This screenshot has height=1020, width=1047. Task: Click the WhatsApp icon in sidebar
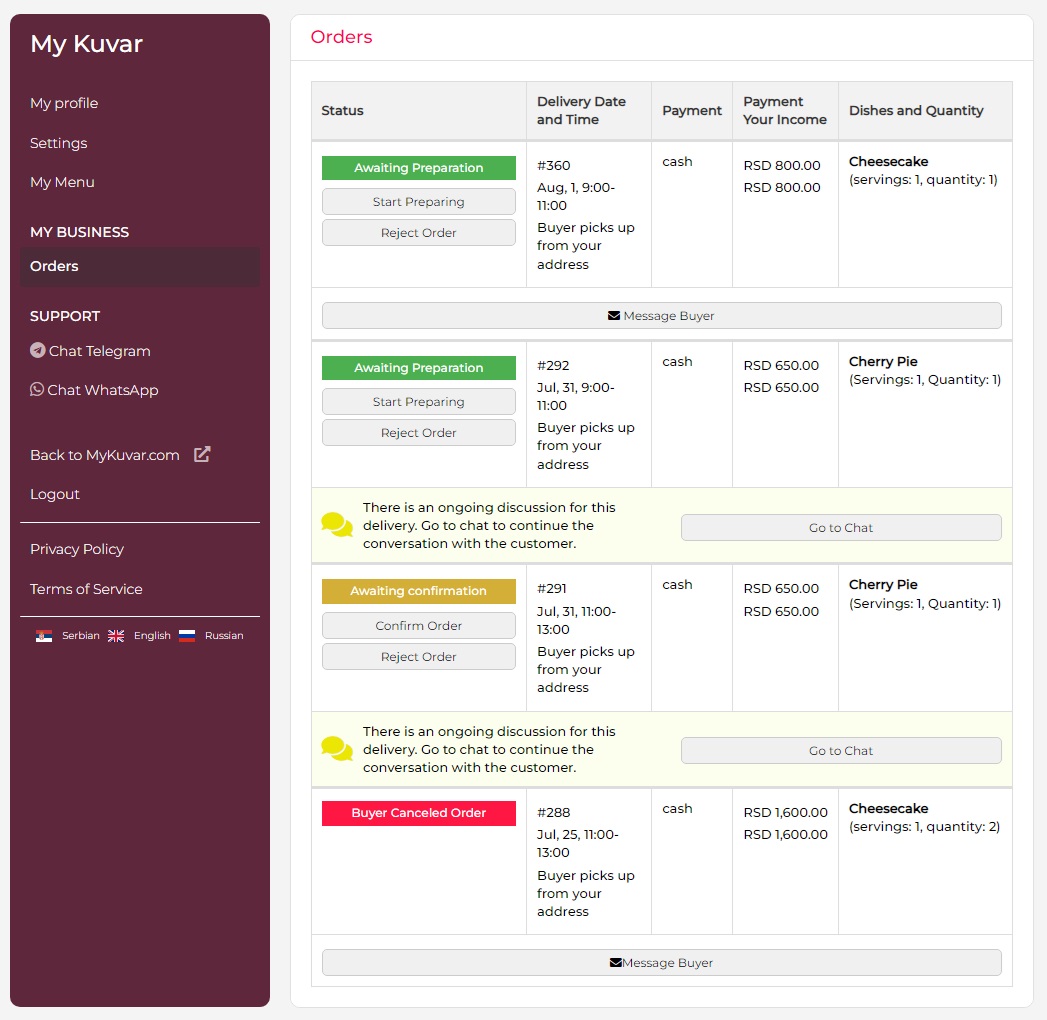click(x=37, y=390)
